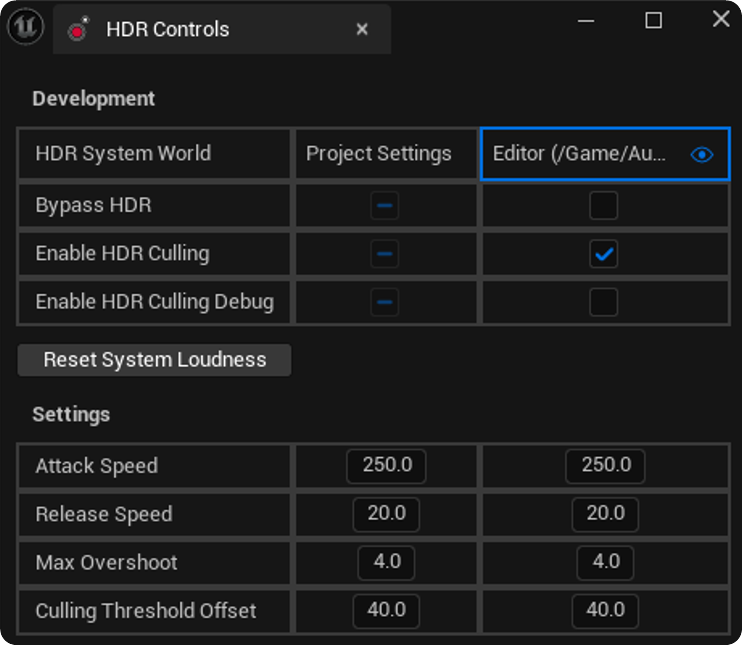Image resolution: width=742 pixels, height=645 pixels.
Task: Close the HDR Controls tab
Action: [362, 29]
